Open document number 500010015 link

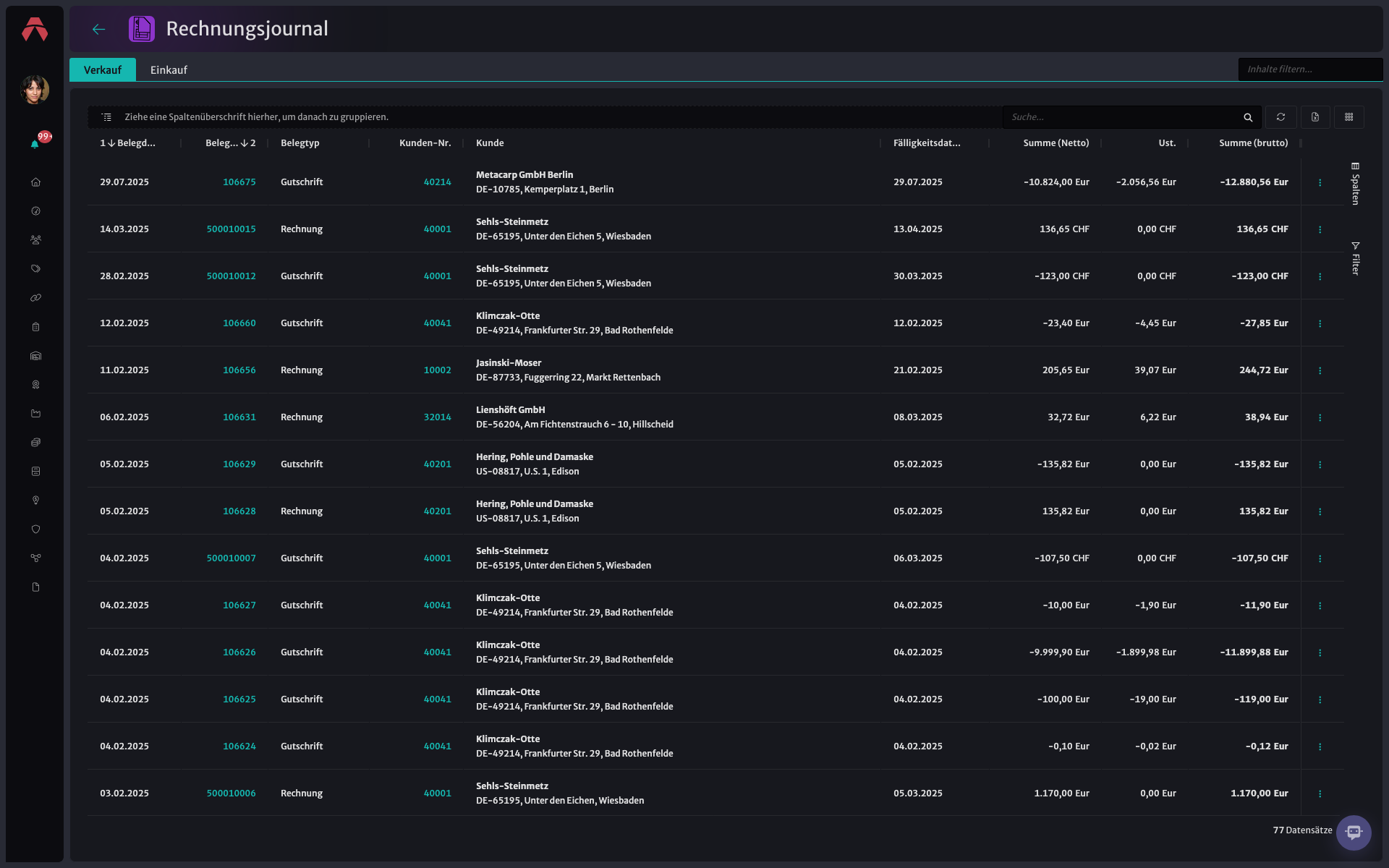coord(231,229)
